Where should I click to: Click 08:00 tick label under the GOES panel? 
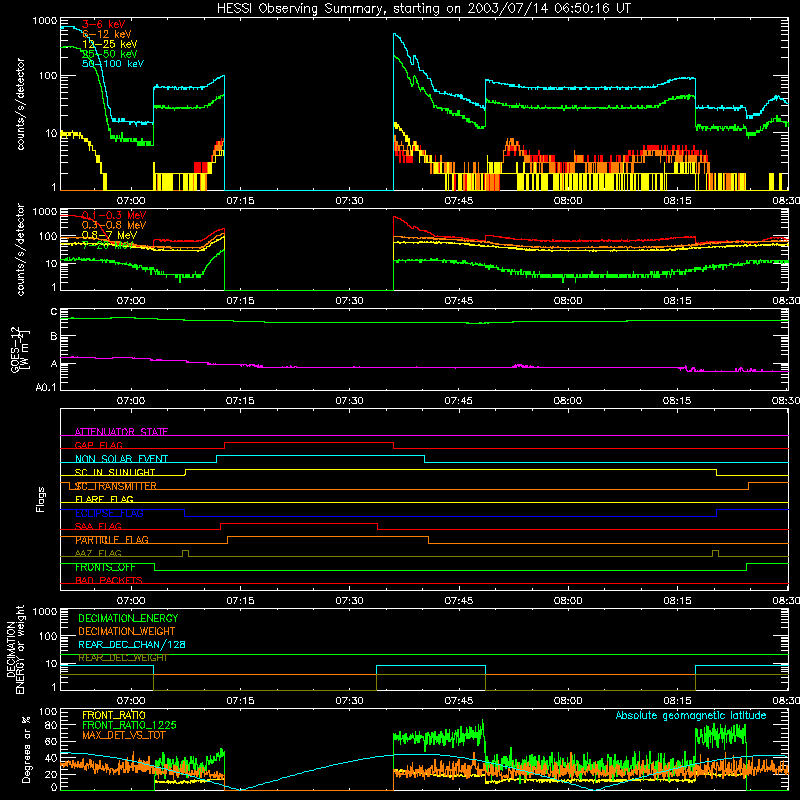(x=567, y=401)
